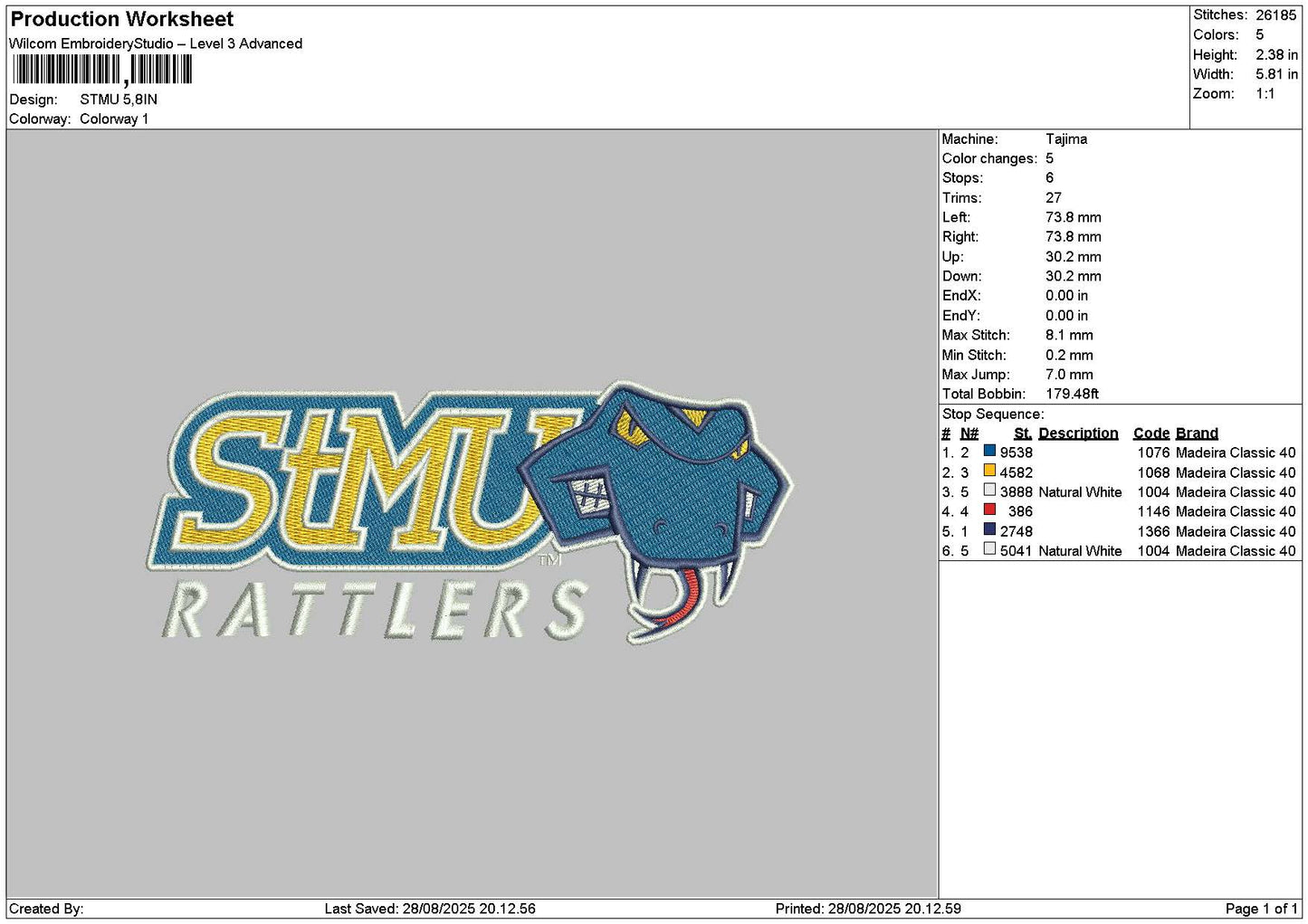Click the 'Code' column header

[1151, 433]
